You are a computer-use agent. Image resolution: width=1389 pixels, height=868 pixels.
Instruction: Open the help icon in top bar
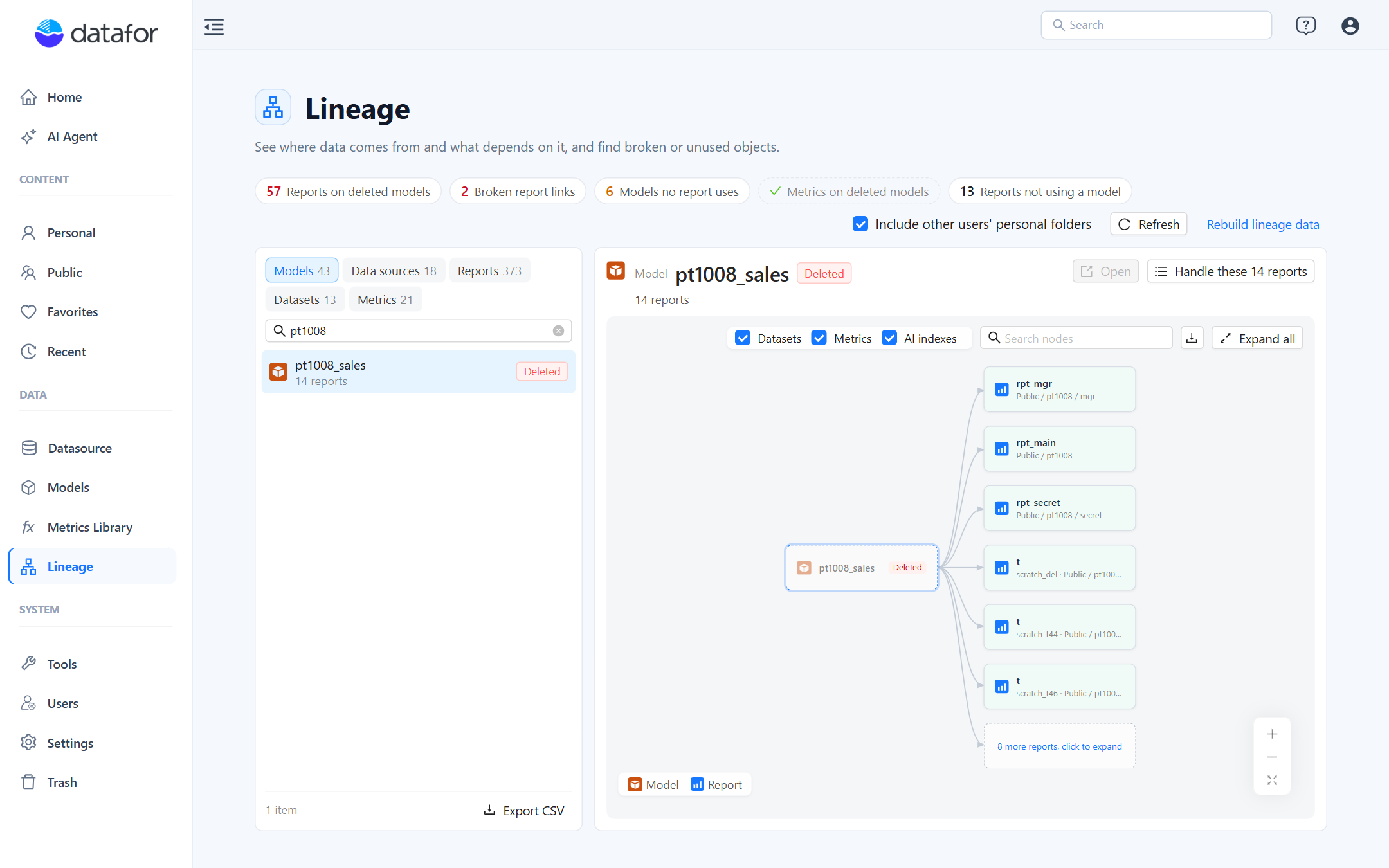[1305, 26]
